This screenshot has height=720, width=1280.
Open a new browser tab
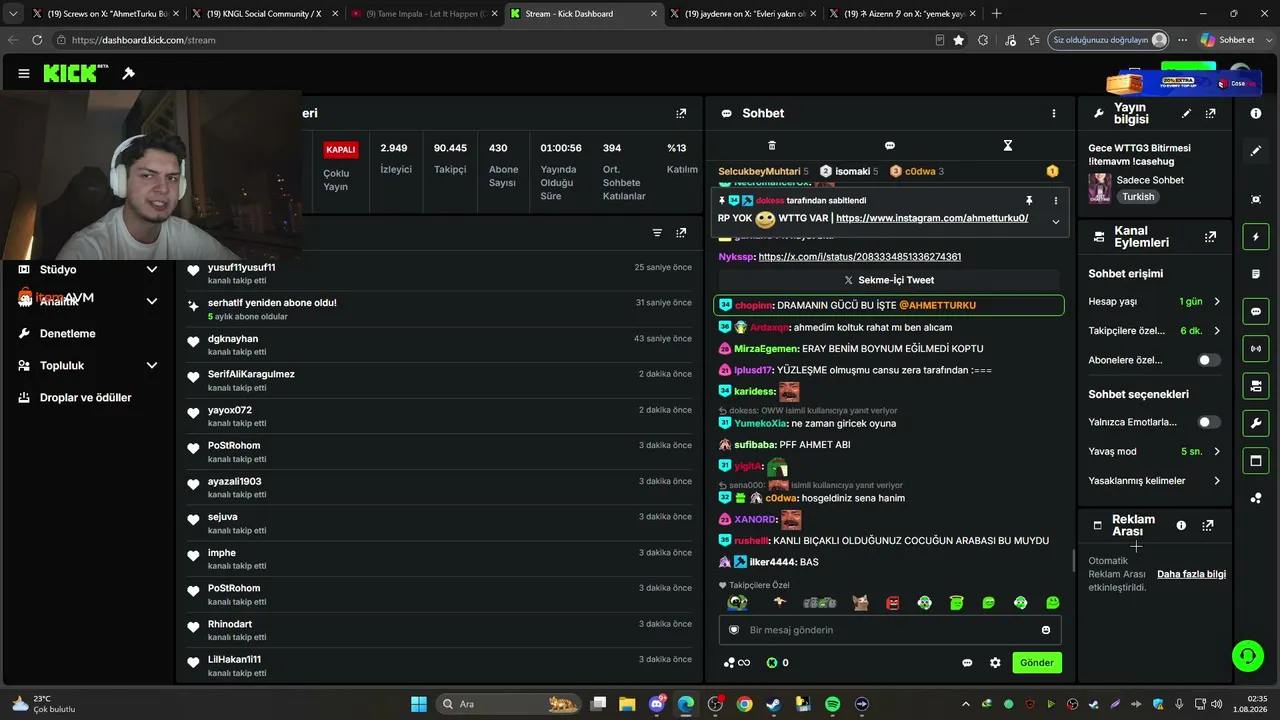[996, 14]
